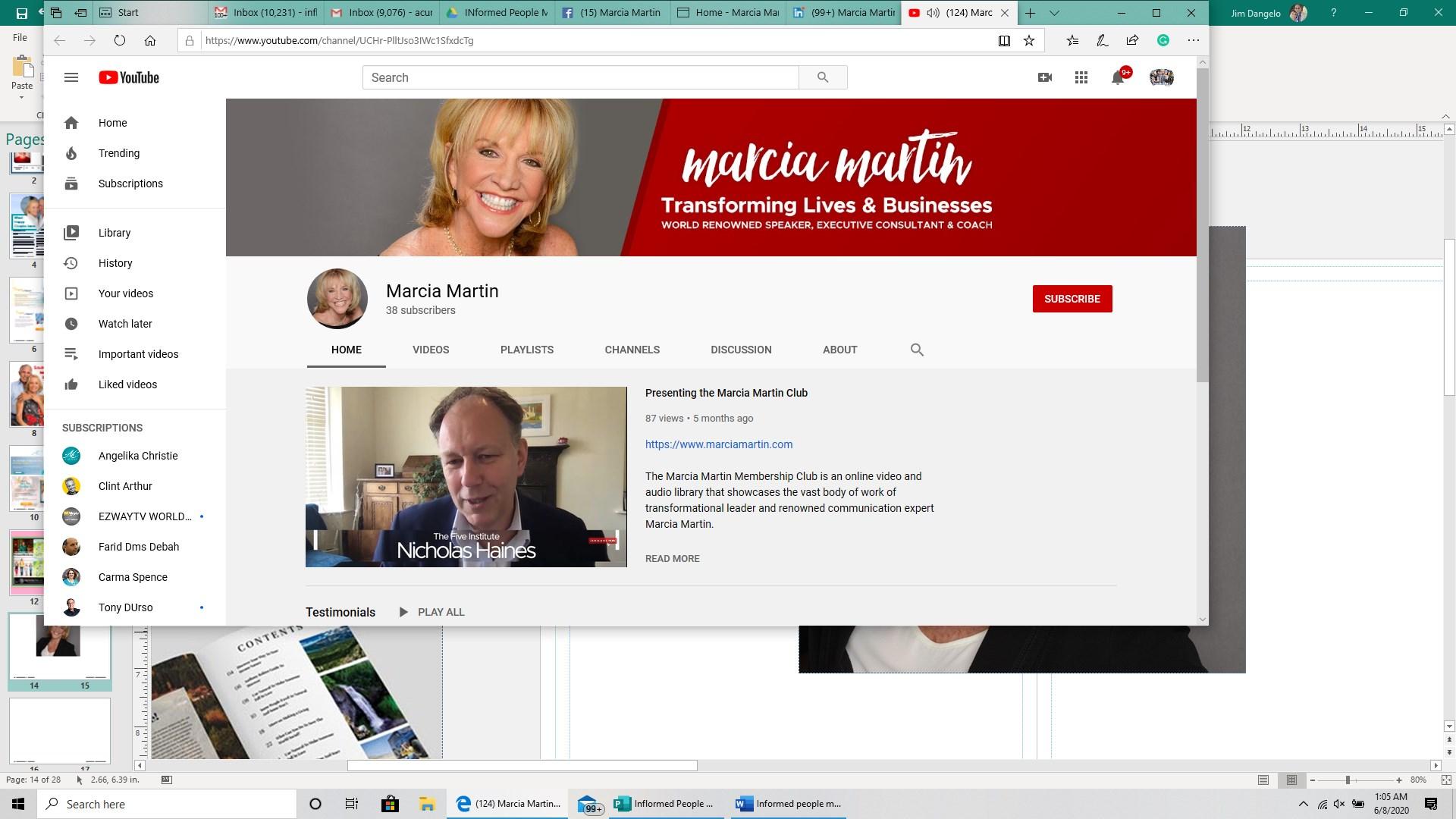Open the Publisher File menu
Viewport: 1456px width, 819px height.
(x=20, y=37)
